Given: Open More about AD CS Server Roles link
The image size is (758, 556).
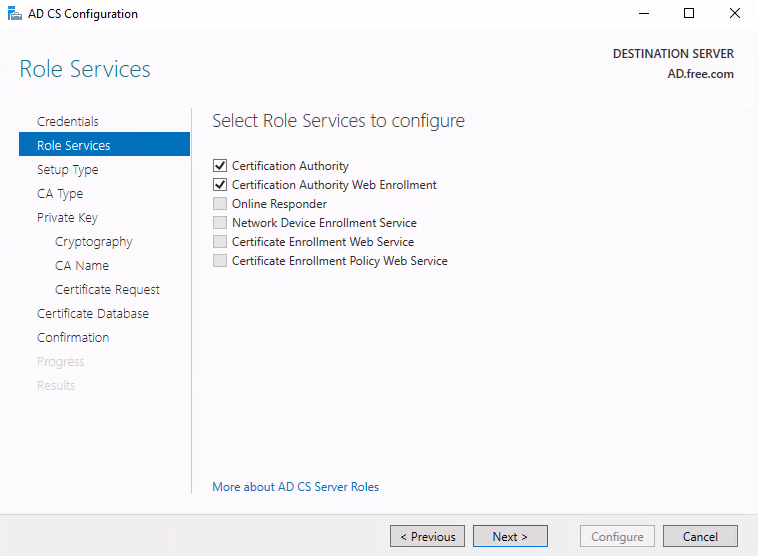Looking at the screenshot, I should (x=295, y=487).
